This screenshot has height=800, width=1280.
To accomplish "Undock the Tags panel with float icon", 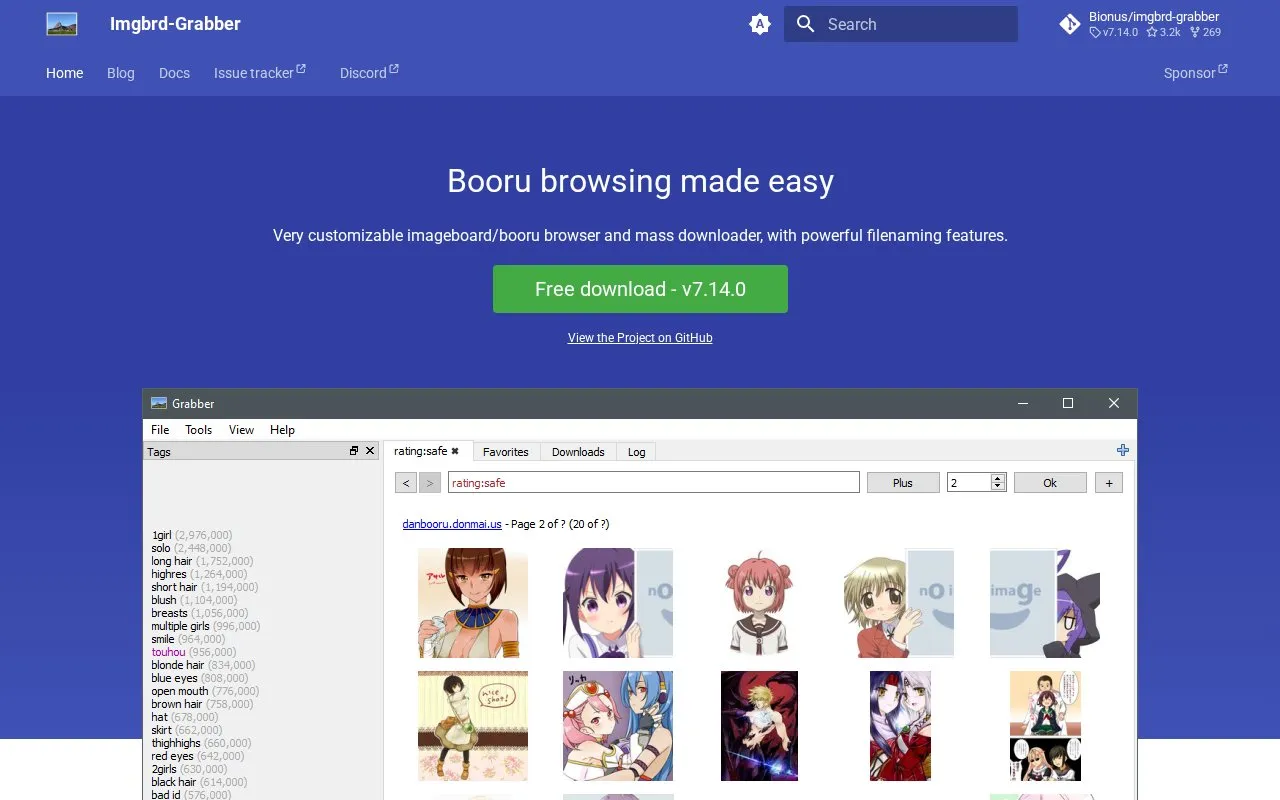I will pyautogui.click(x=354, y=451).
